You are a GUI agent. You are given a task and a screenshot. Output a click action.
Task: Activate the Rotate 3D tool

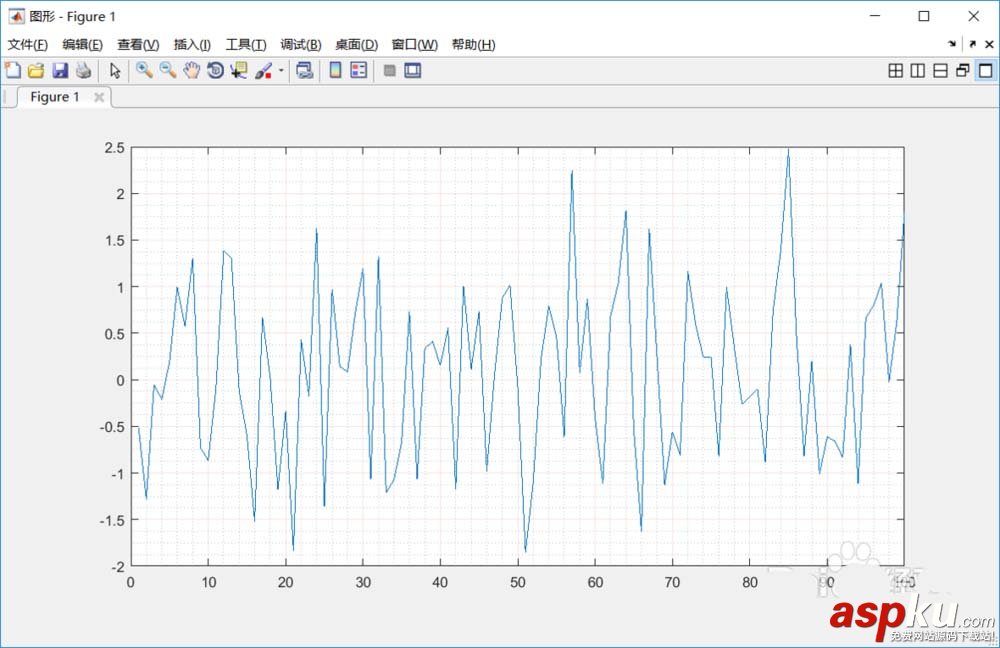point(216,70)
